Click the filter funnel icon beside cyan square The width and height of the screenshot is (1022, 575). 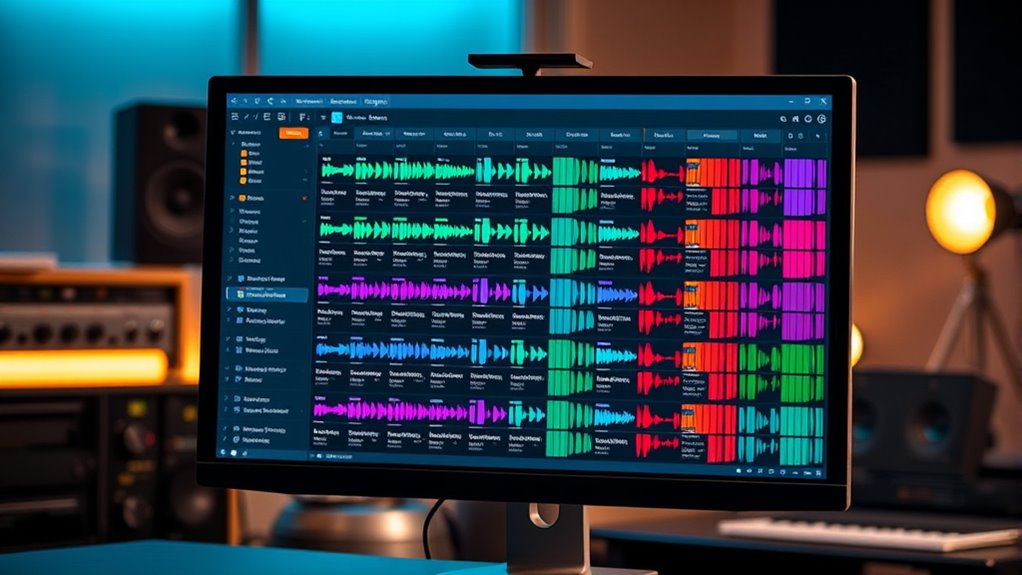pyautogui.click(x=321, y=117)
